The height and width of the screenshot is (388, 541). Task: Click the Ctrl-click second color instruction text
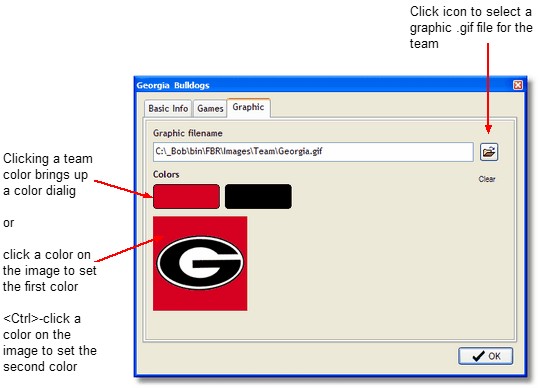pyautogui.click(x=50, y=342)
